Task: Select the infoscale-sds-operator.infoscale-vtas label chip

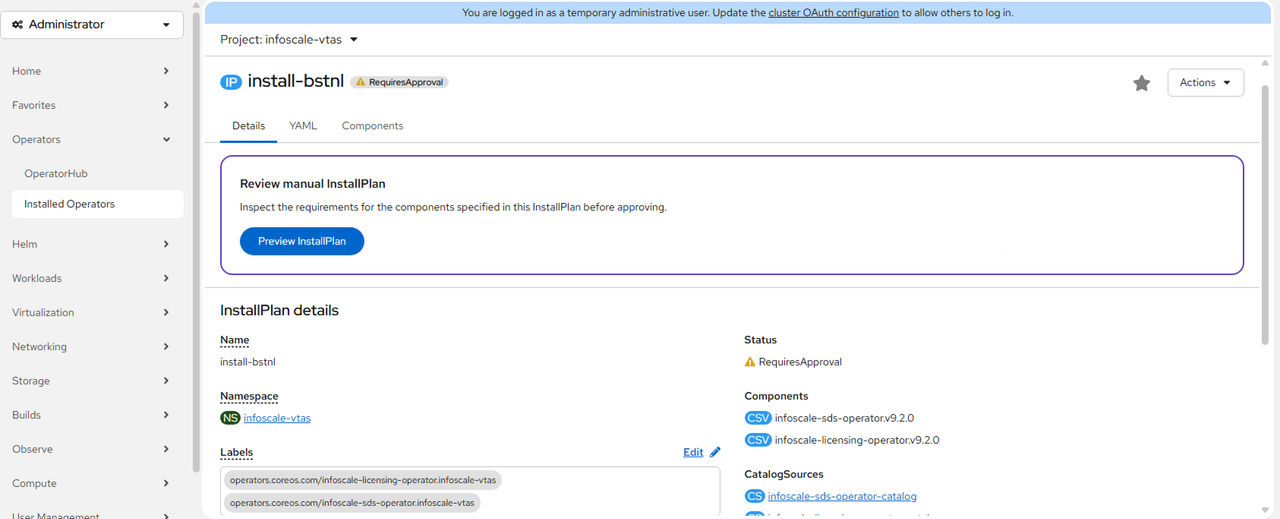Action: tap(352, 502)
